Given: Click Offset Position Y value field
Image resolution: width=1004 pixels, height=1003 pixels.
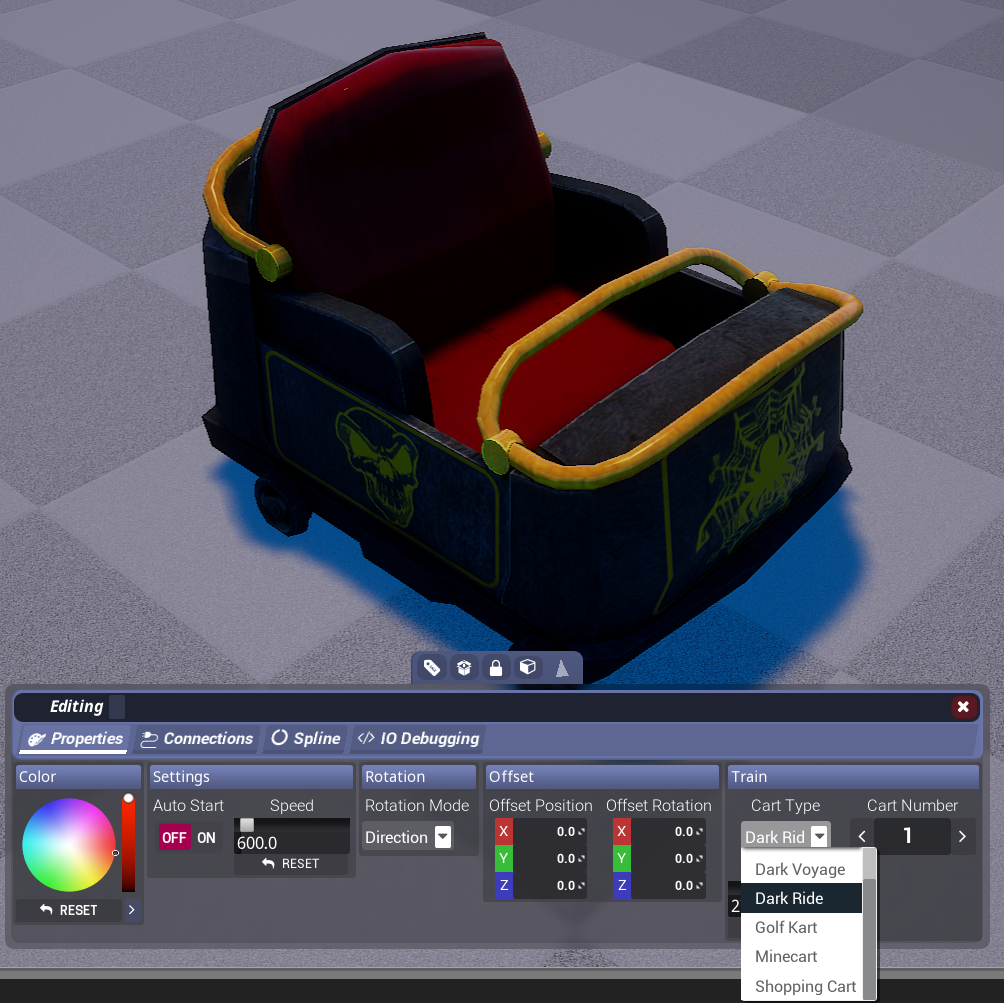Looking at the screenshot, I should pos(549,858).
